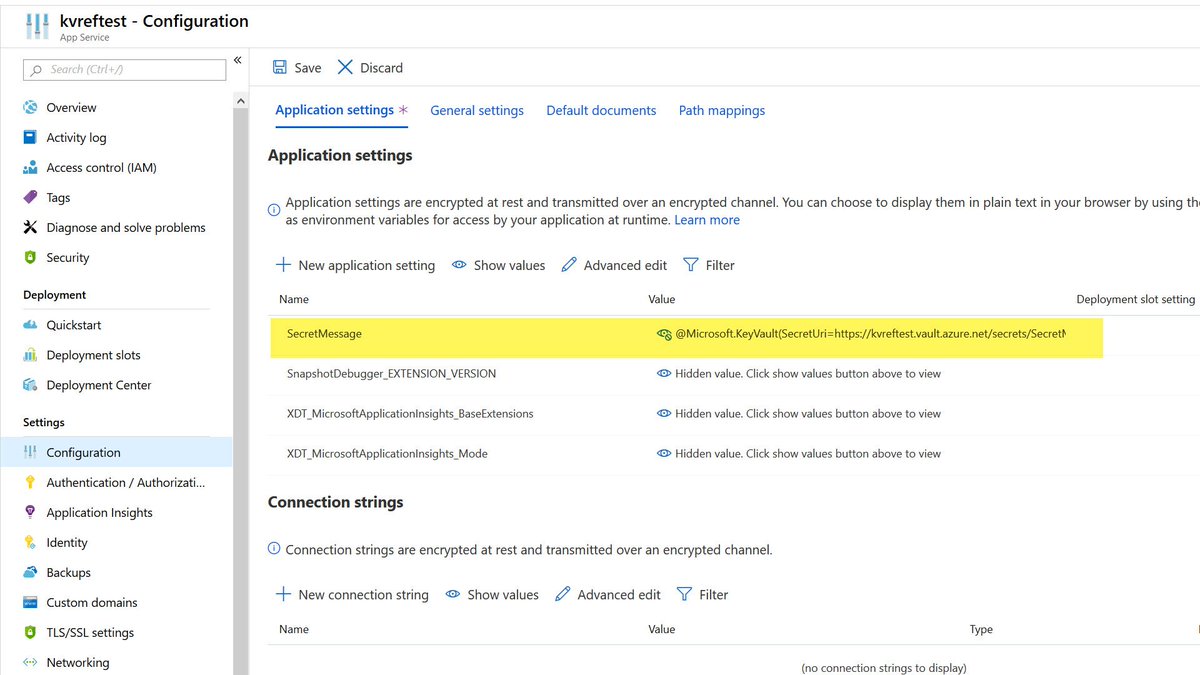Image resolution: width=1200 pixels, height=675 pixels.
Task: Open the Path mappings tab
Action: coord(722,110)
